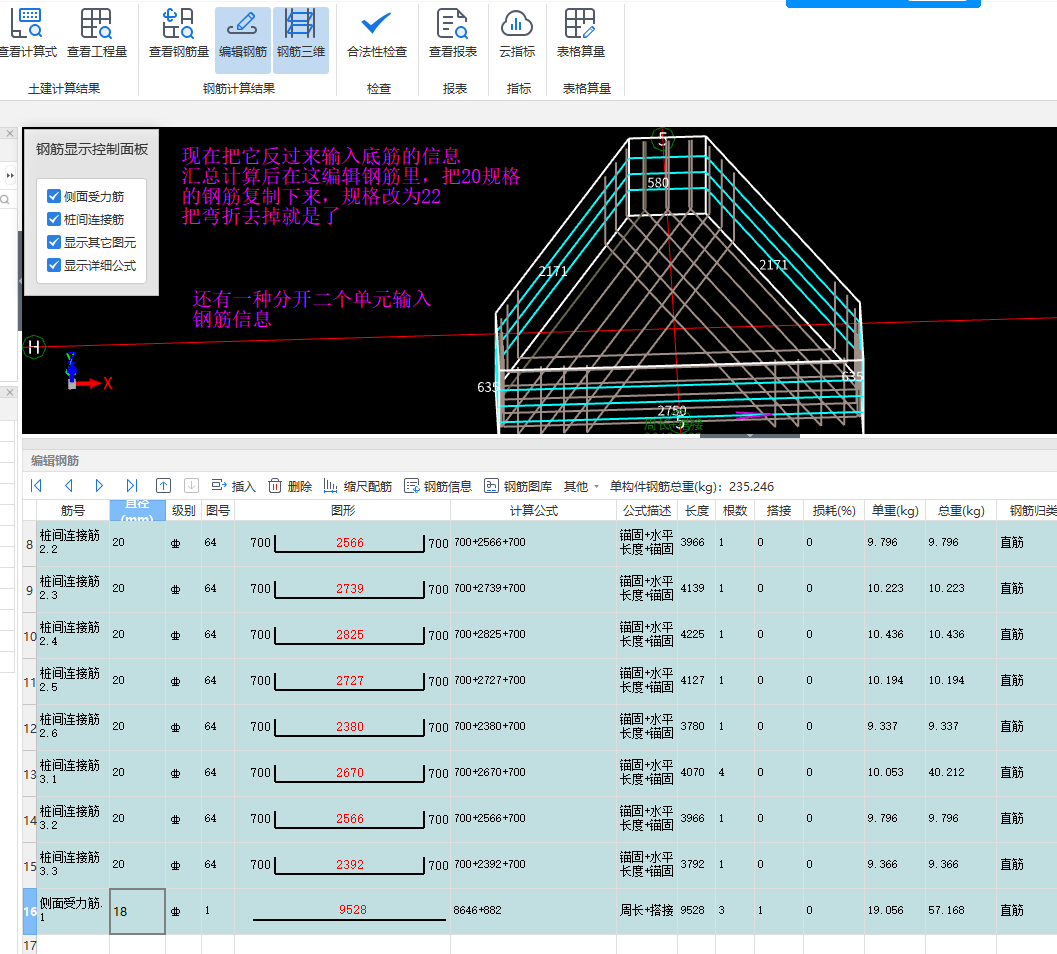Click the shape length 2739 in row 9
The image size is (1057, 954).
(350, 589)
